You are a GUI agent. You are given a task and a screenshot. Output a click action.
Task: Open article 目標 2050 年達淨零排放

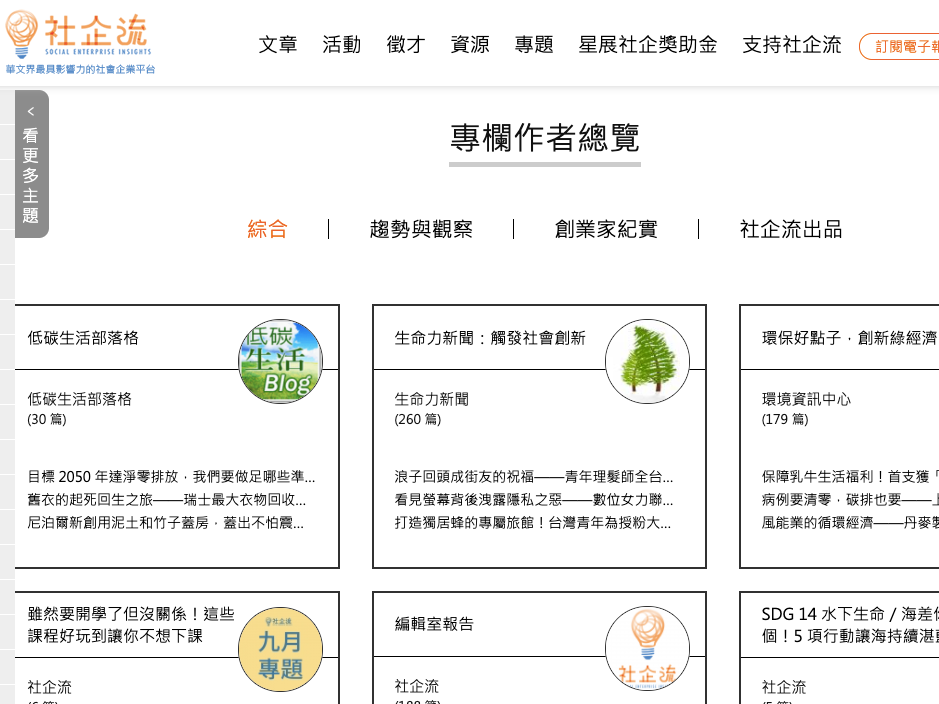tap(171, 476)
